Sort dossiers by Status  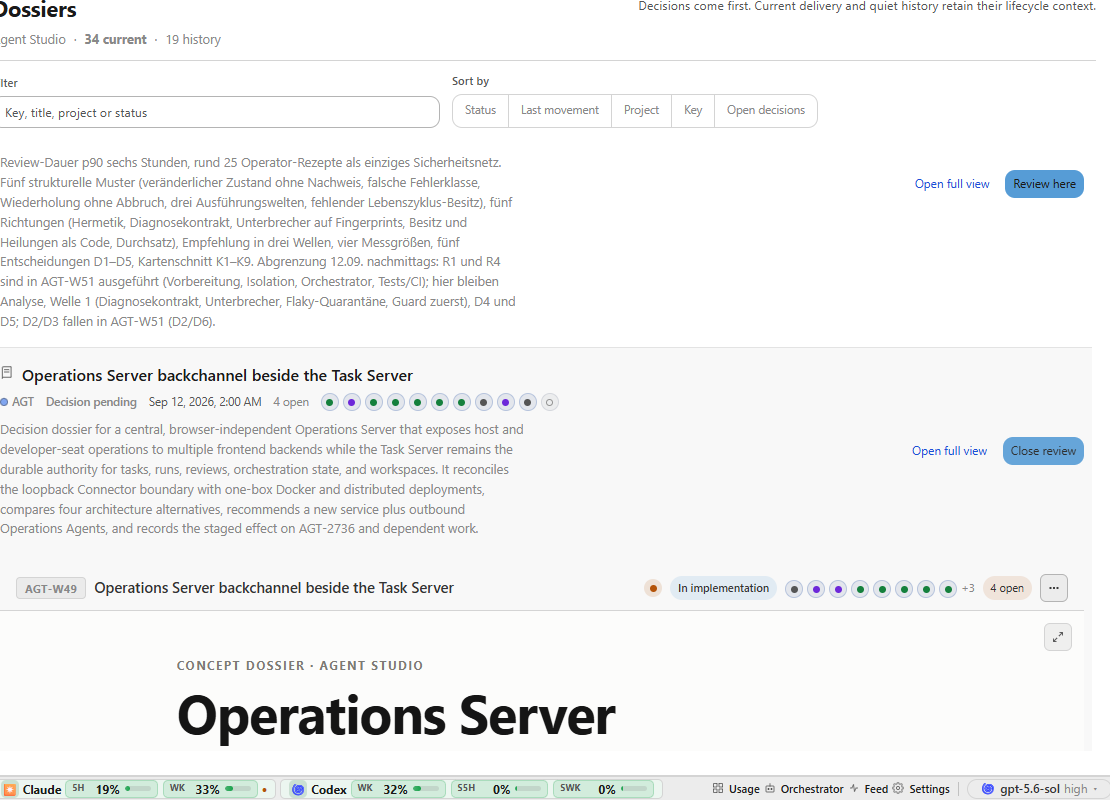coord(481,110)
